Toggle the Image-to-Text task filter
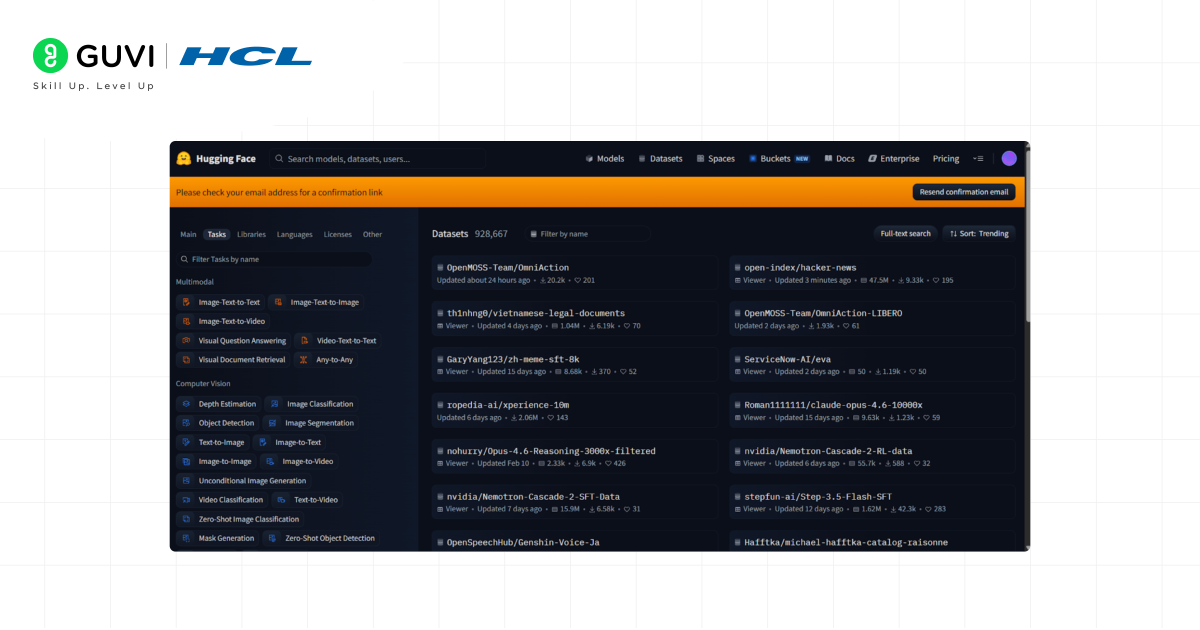 point(289,442)
